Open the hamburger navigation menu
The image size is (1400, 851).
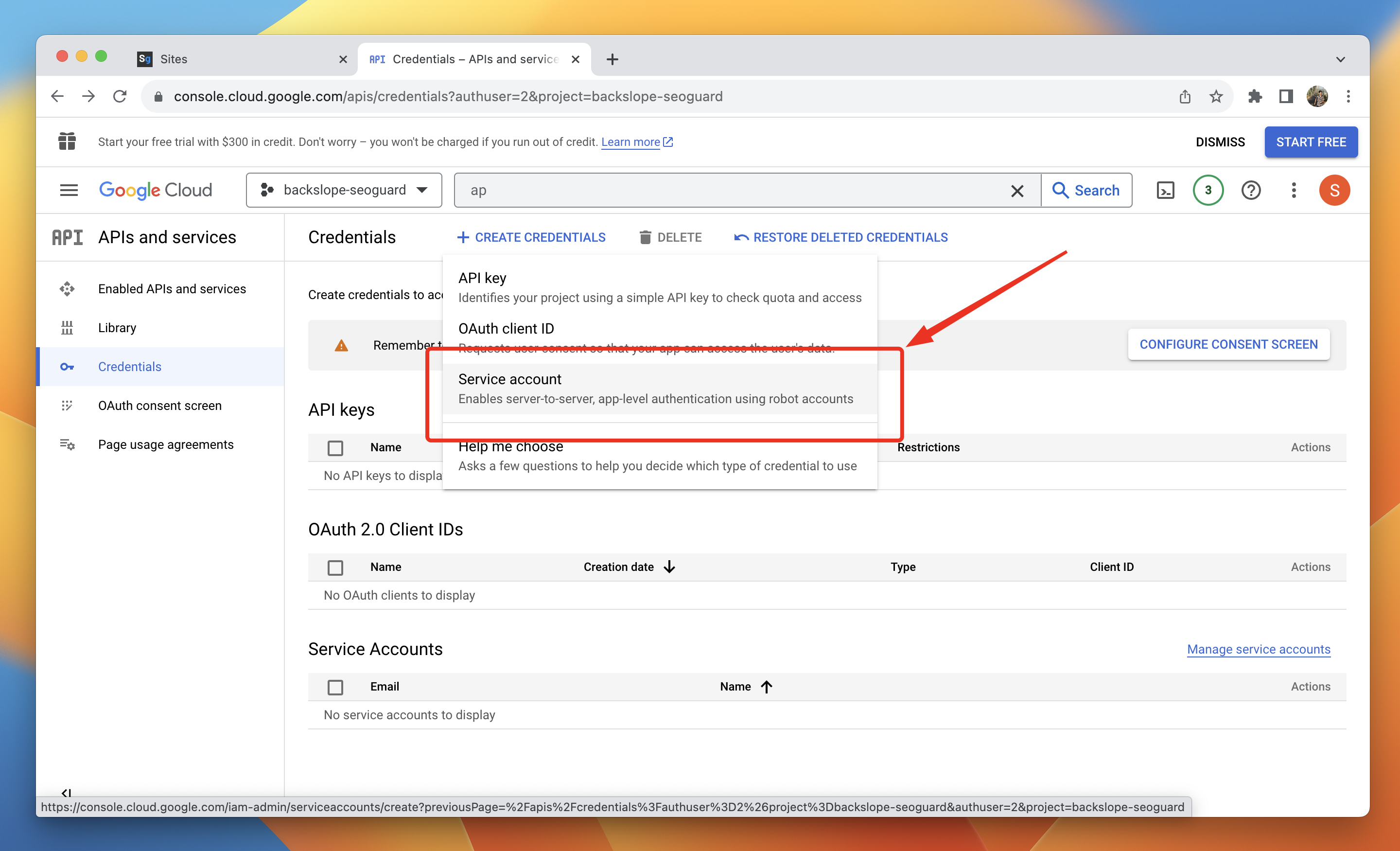(x=69, y=191)
